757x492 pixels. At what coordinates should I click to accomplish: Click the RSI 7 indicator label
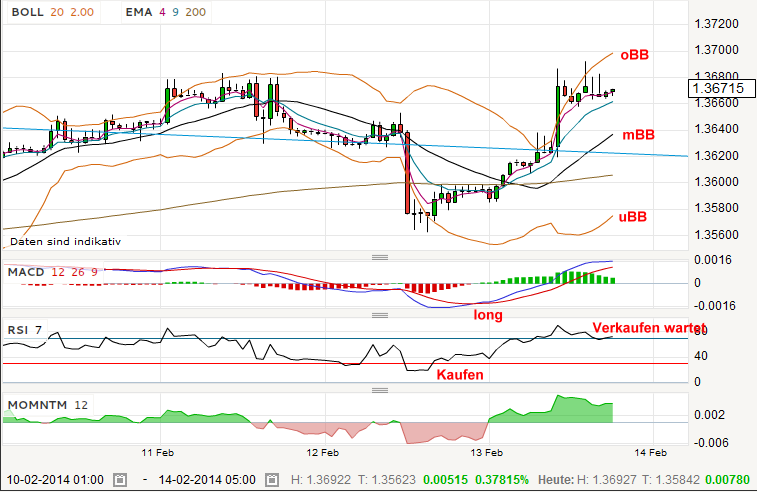pyautogui.click(x=25, y=330)
